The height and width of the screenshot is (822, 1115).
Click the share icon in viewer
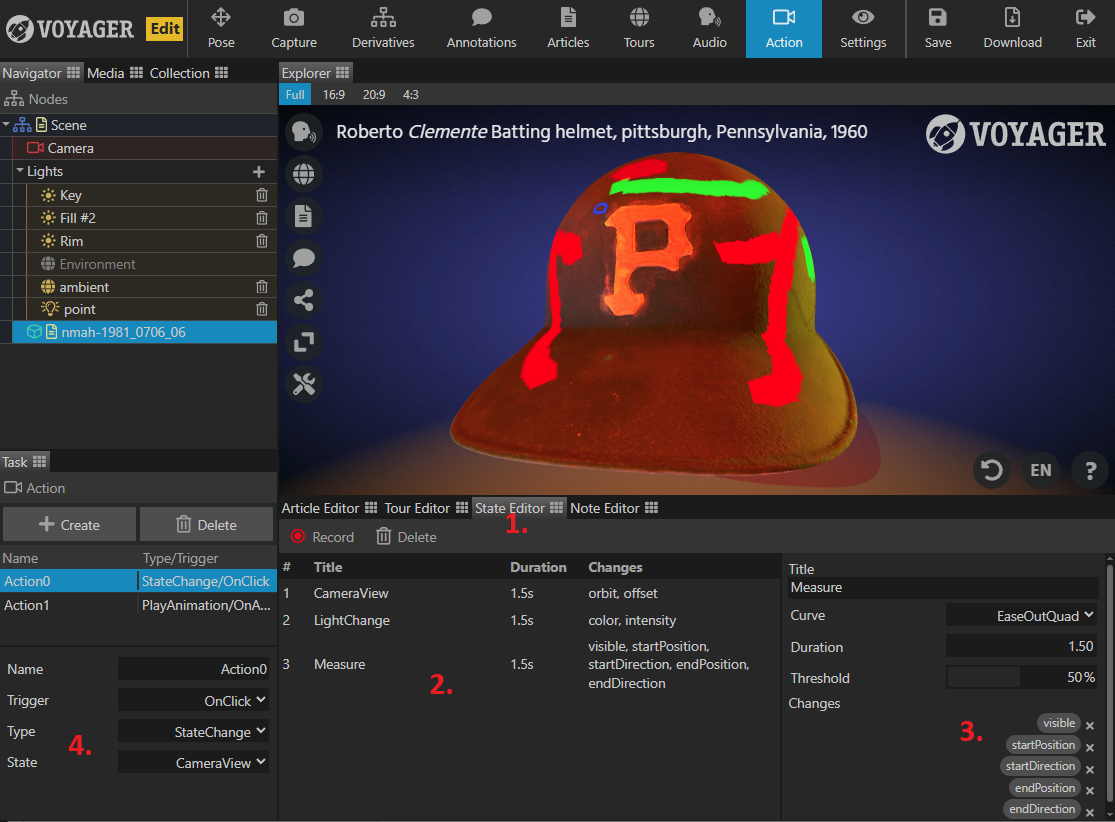[304, 300]
